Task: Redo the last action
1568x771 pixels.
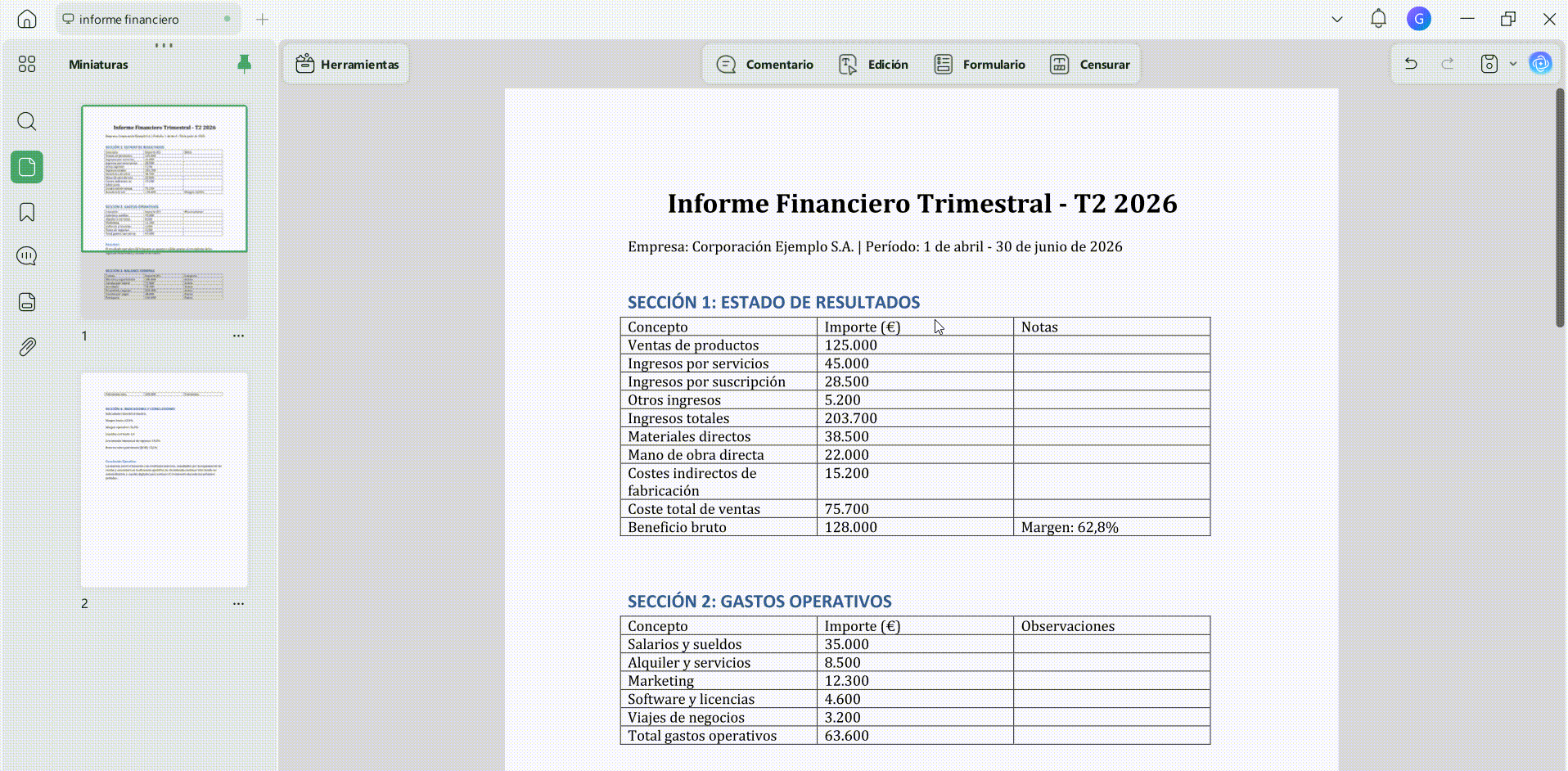Action: 1448,64
